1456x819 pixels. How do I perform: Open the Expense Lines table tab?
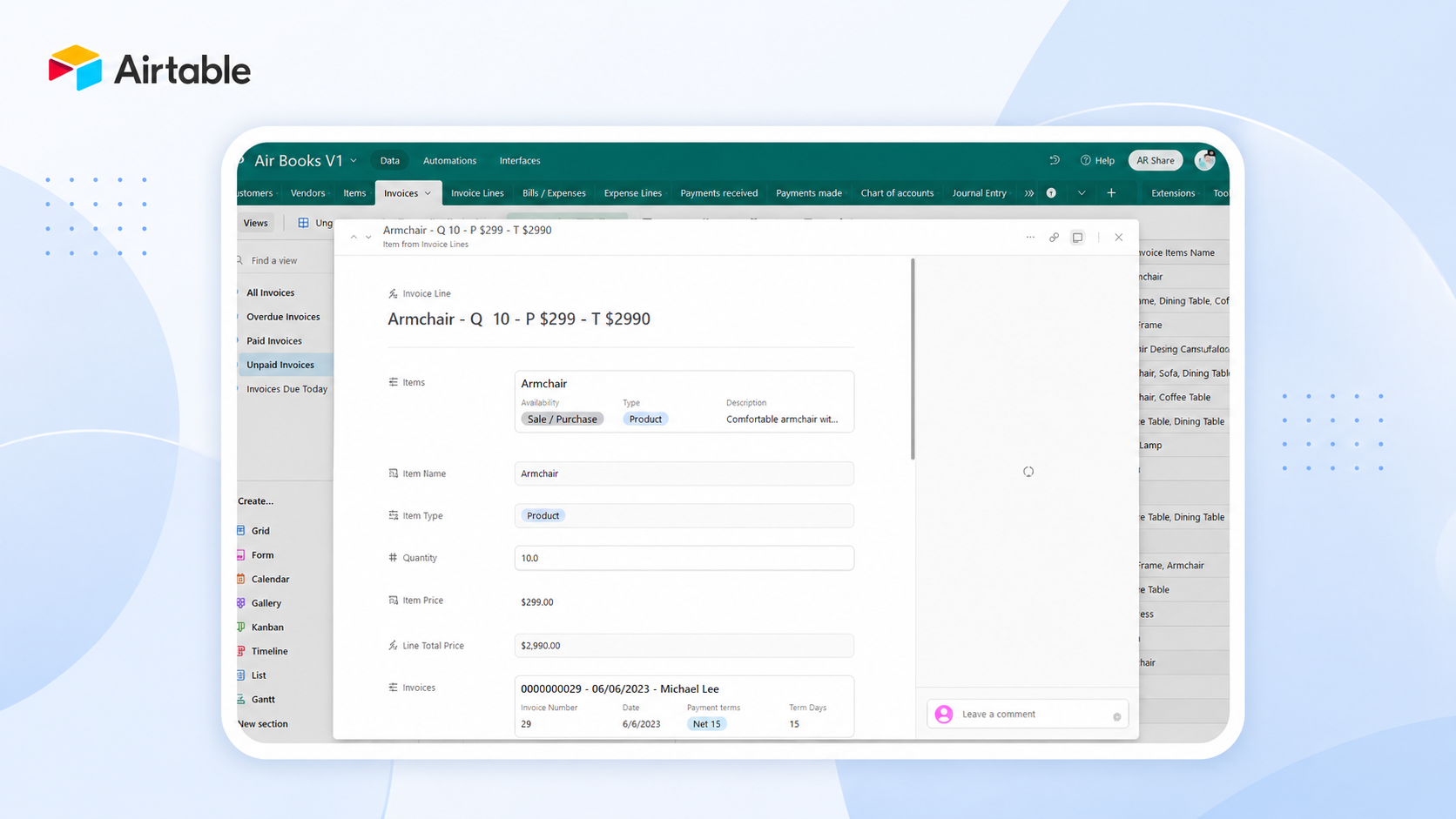click(x=633, y=193)
